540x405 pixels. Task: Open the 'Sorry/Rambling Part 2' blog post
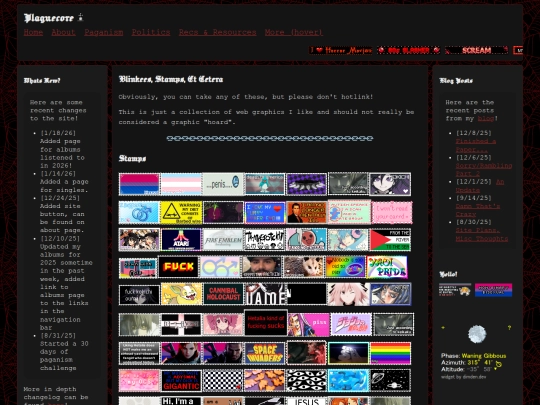[x=484, y=170]
